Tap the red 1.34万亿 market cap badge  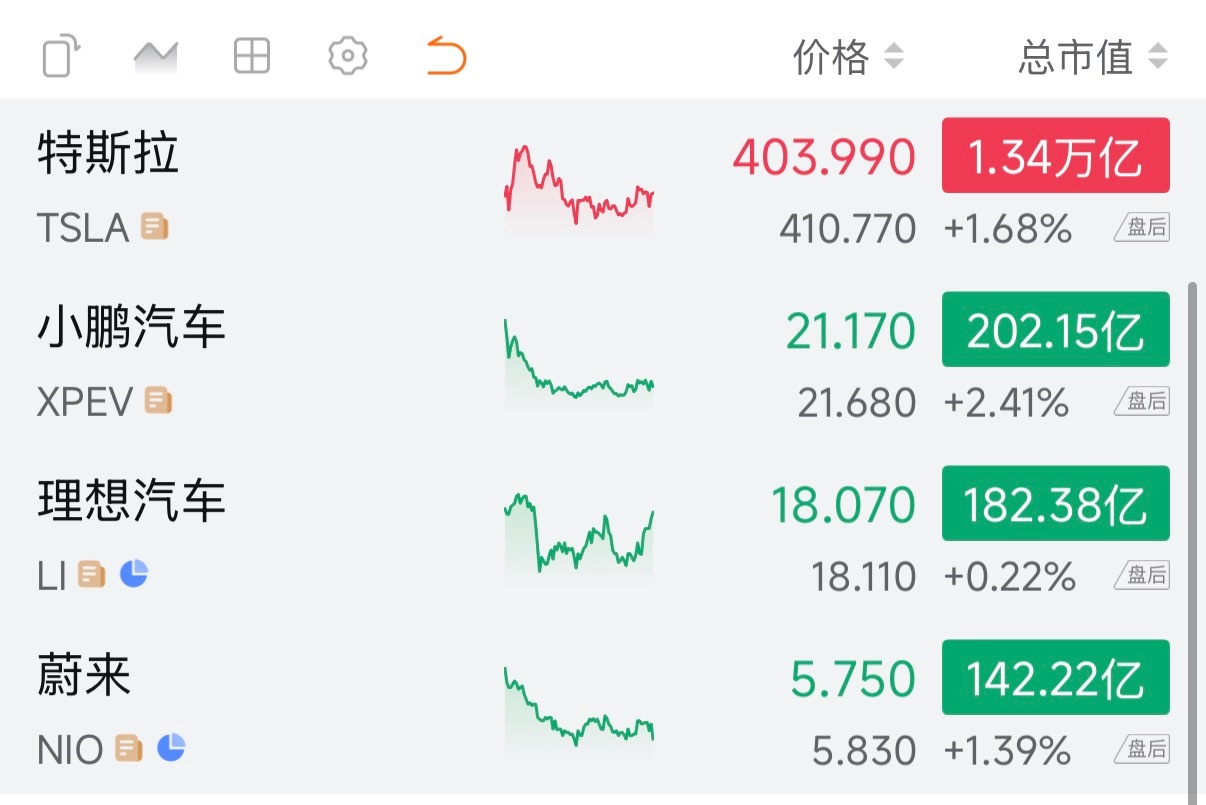click(x=1055, y=156)
